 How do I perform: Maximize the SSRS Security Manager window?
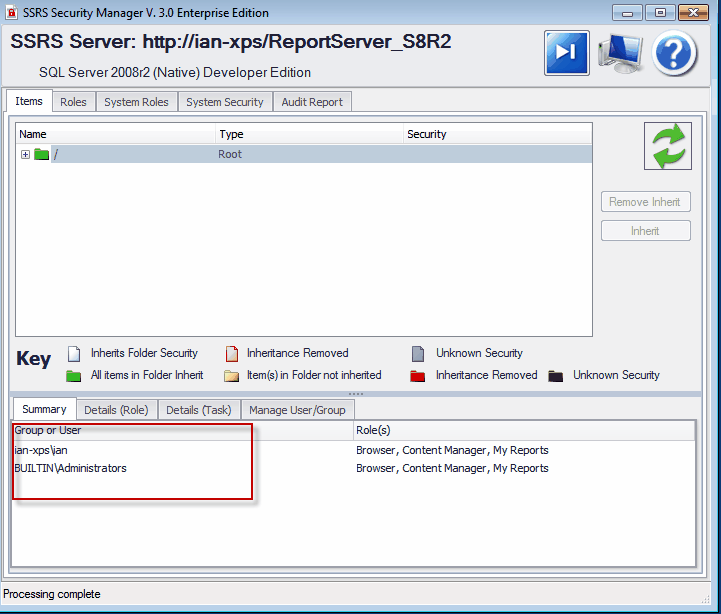(x=660, y=13)
